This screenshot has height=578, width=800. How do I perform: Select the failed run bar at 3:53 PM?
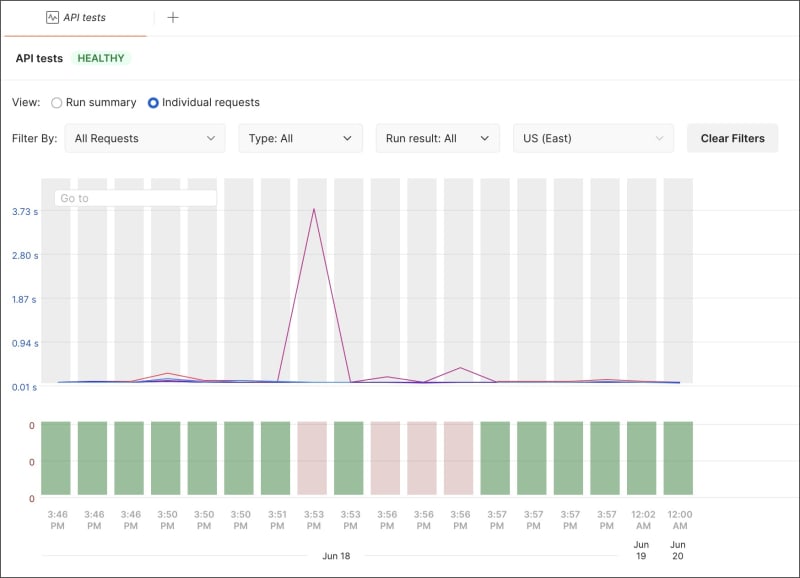pyautogui.click(x=312, y=458)
